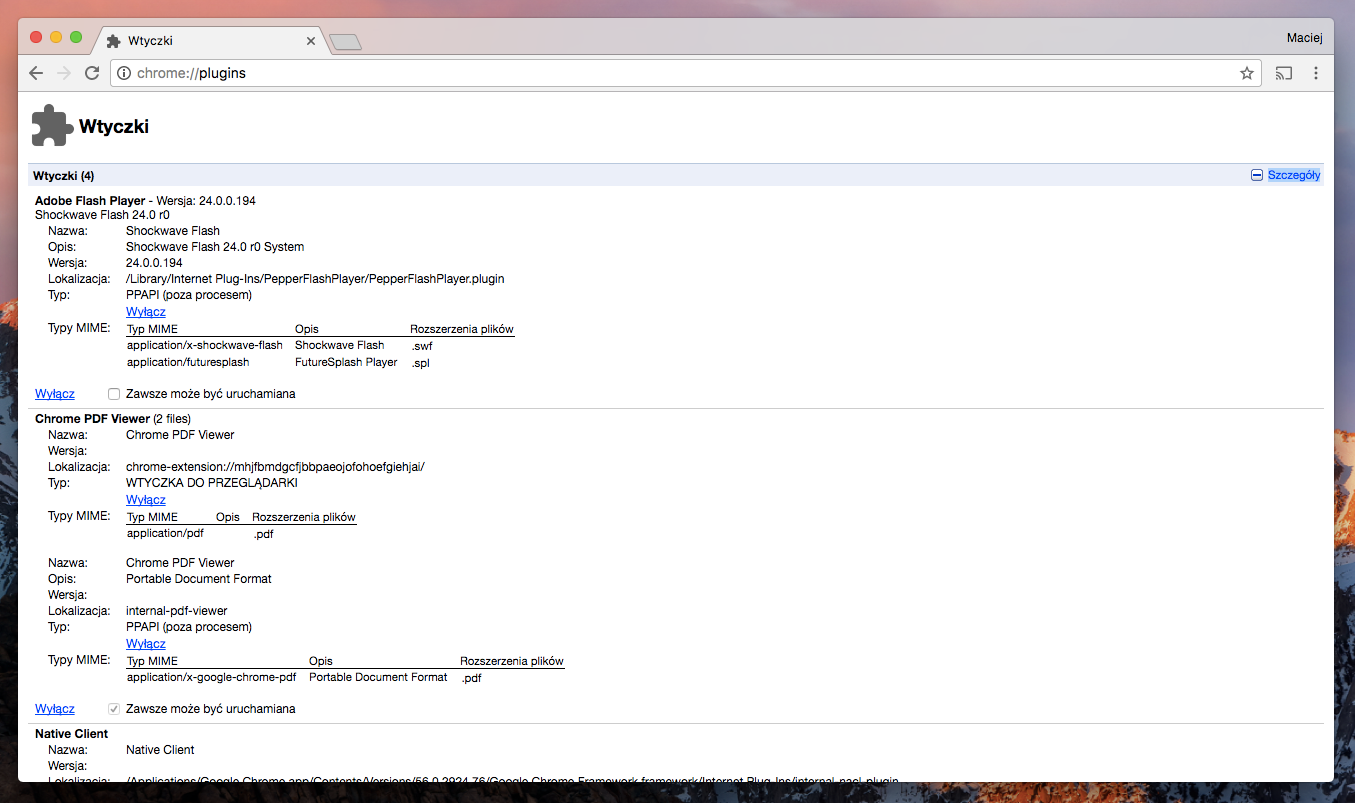Screen dimensions: 1355x803
Task: Click the .spl file extension
Action: click(x=420, y=363)
